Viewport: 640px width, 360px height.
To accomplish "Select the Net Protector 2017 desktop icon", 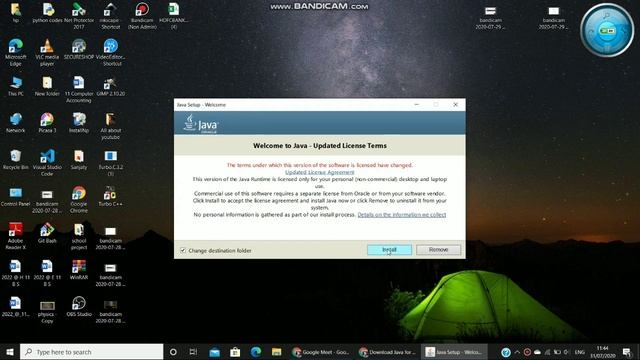I will pyautogui.click(x=79, y=16).
